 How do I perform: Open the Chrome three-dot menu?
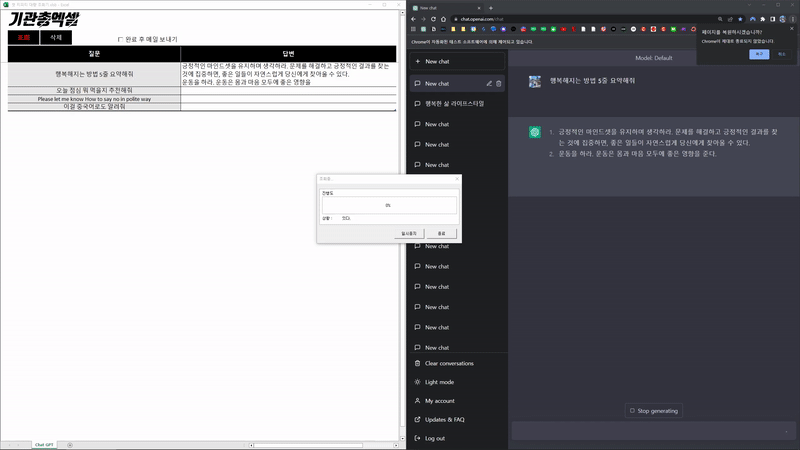(x=792, y=19)
